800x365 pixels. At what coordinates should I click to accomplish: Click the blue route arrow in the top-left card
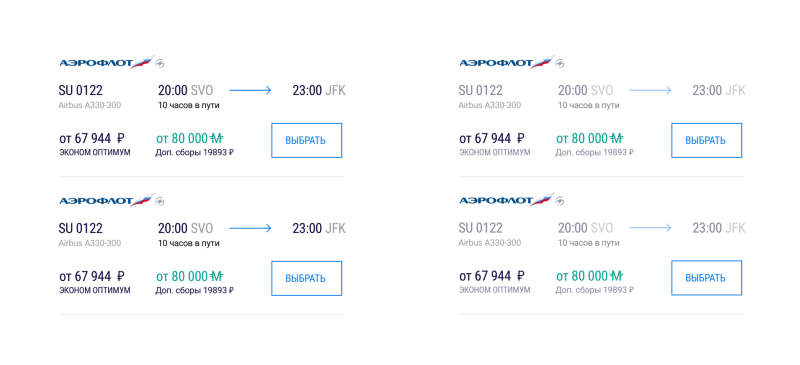pos(251,91)
